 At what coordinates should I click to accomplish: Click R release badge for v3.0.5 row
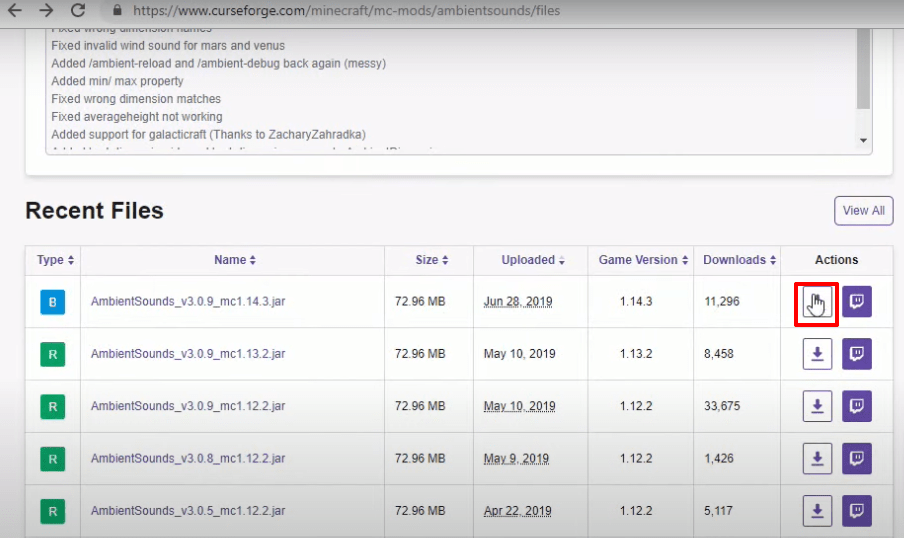pos(52,511)
